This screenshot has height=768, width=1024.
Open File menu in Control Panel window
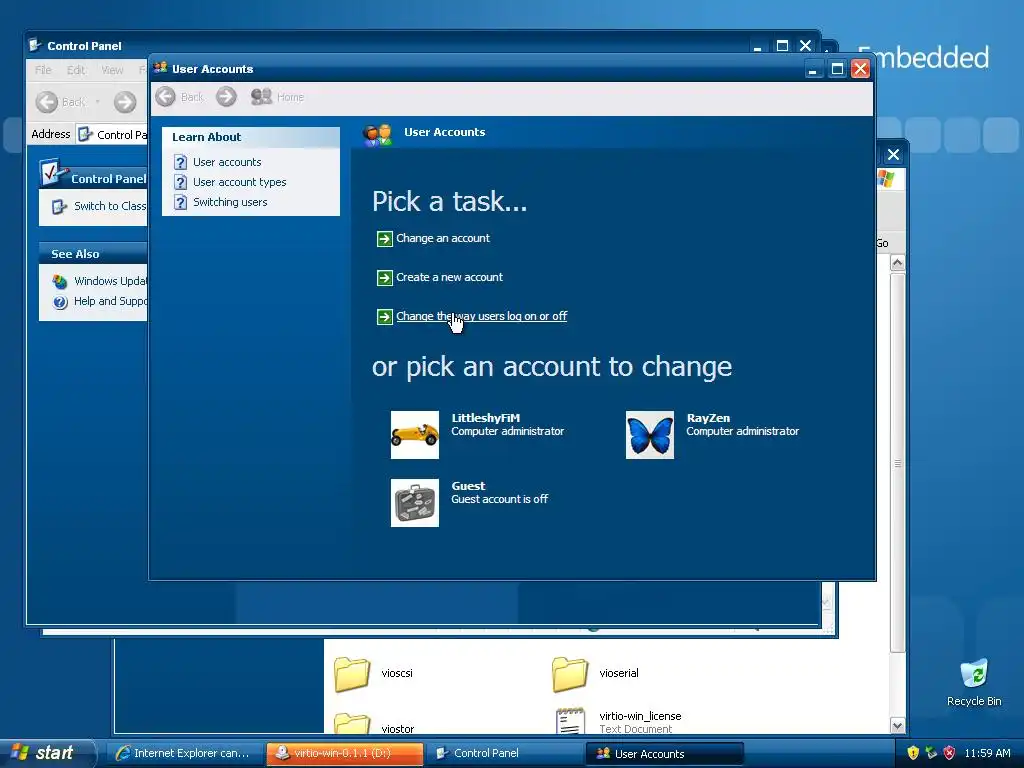[43, 70]
